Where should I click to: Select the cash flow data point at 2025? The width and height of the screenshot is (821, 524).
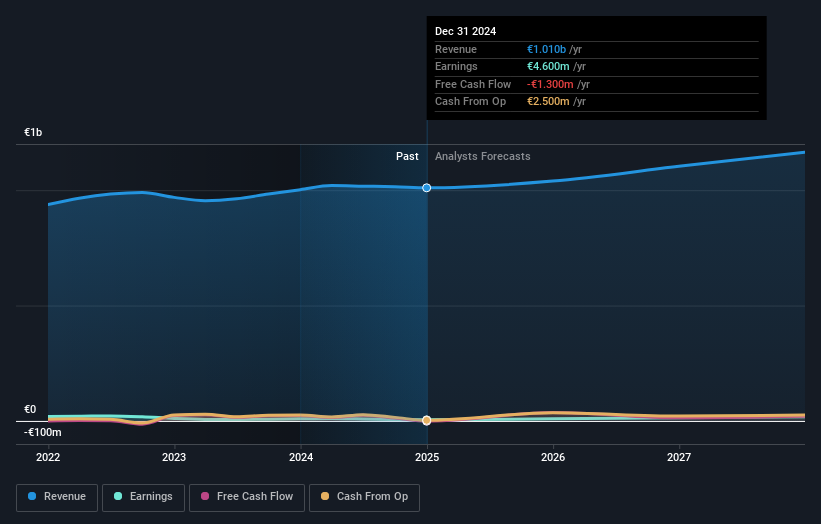tap(427, 420)
